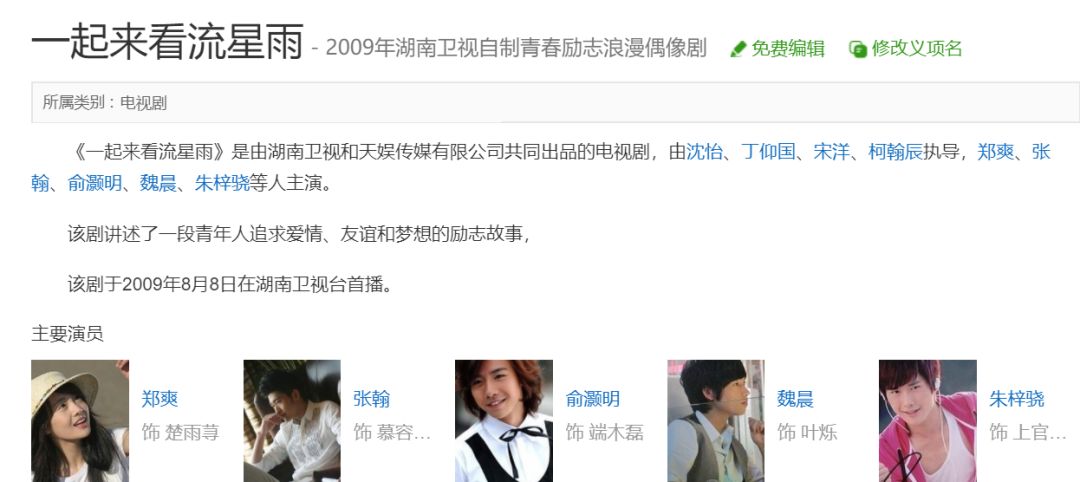
Task: Open 张翰 cast thumbnail photo
Action: tap(292, 421)
